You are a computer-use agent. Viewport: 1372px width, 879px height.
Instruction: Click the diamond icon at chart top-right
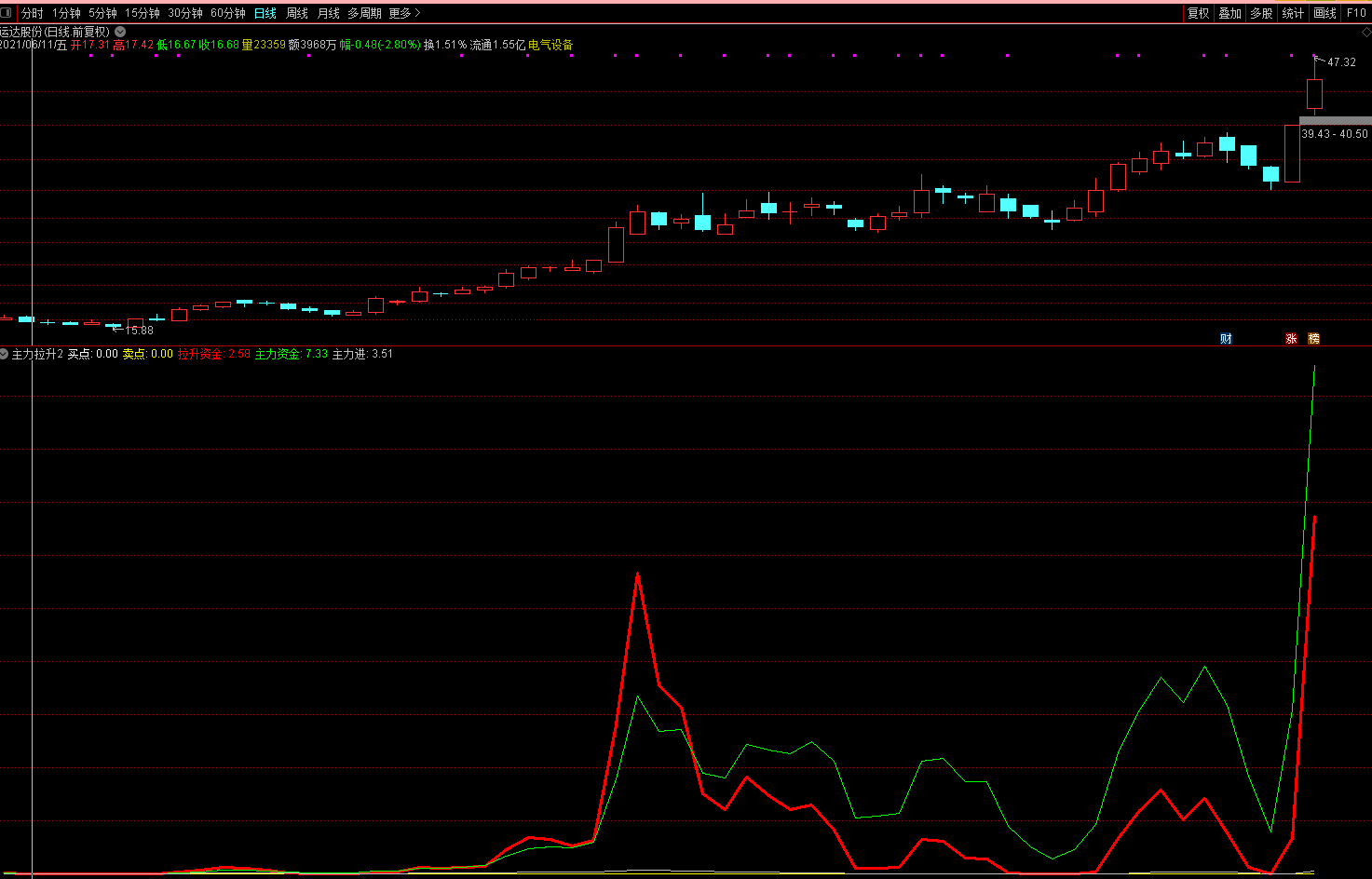click(1366, 32)
